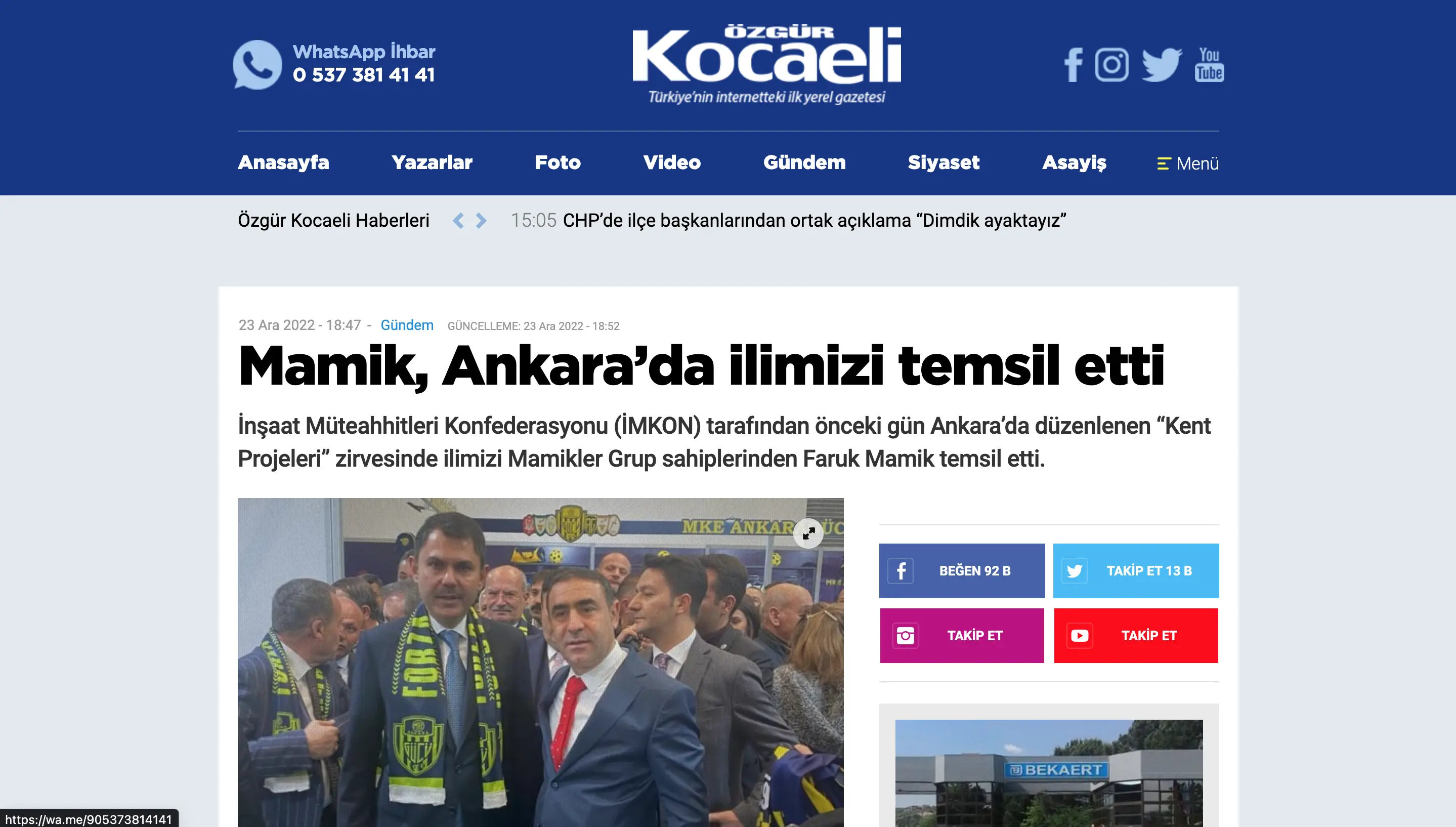1456x827 pixels.
Task: Open the Bekaert building thumbnail
Action: 1049,773
